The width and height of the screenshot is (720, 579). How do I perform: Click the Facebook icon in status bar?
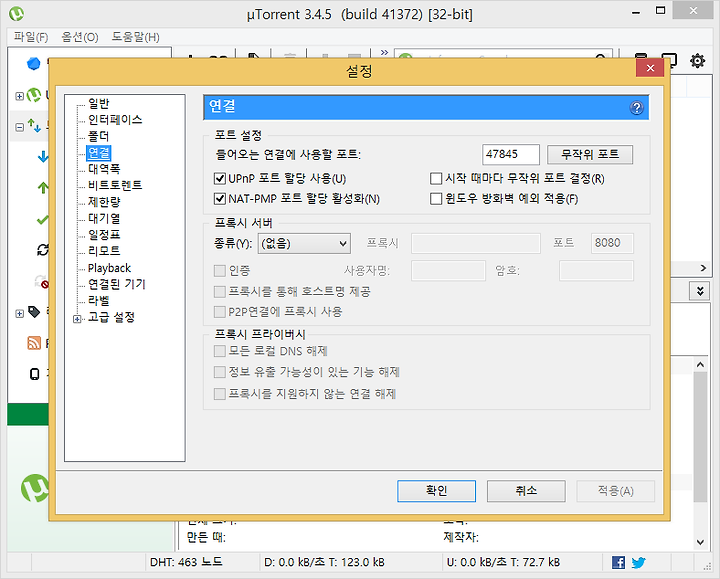tap(618, 562)
